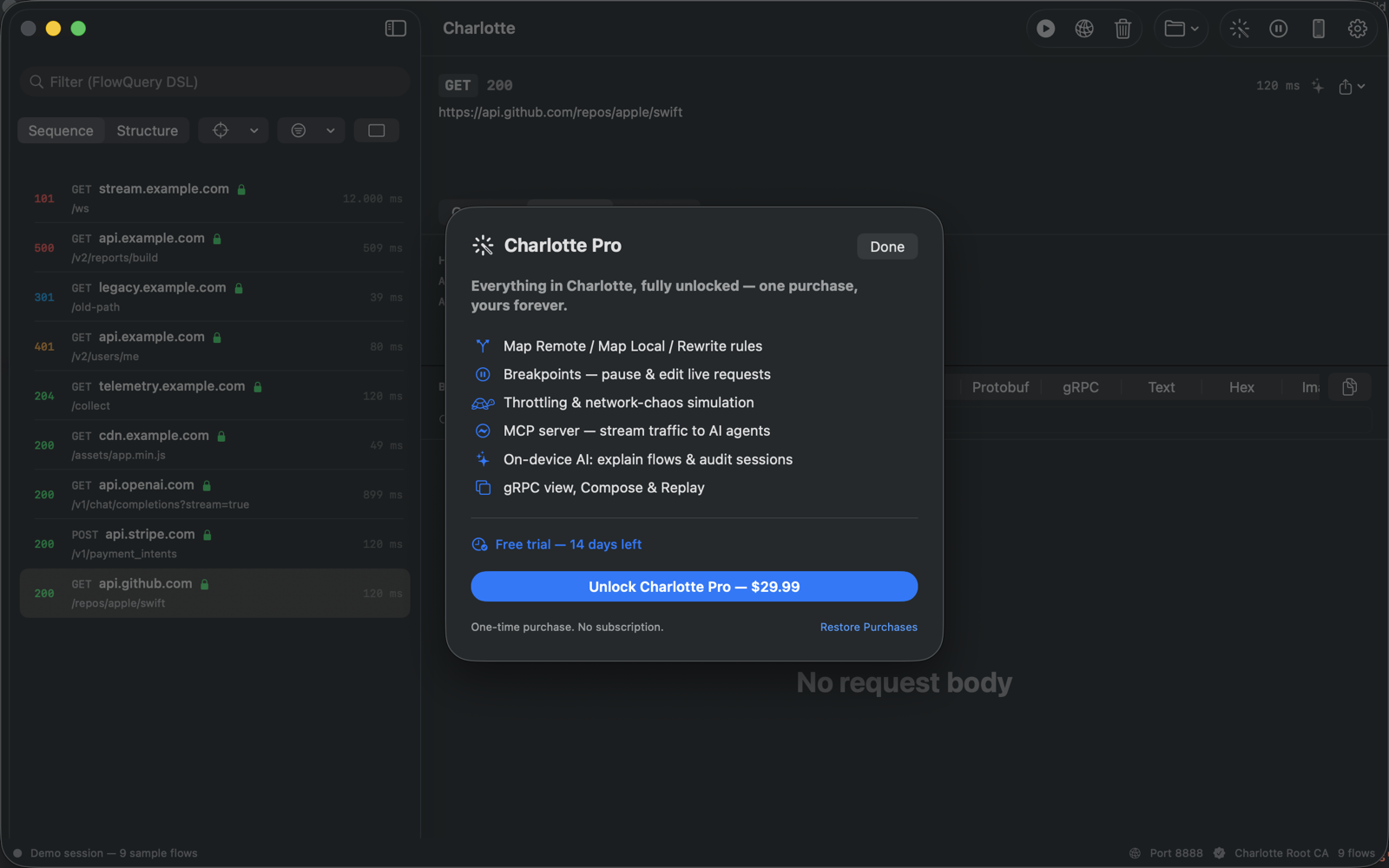Focus the Filter (FlowQuery DSL) field
The image size is (1389, 868).
point(214,82)
